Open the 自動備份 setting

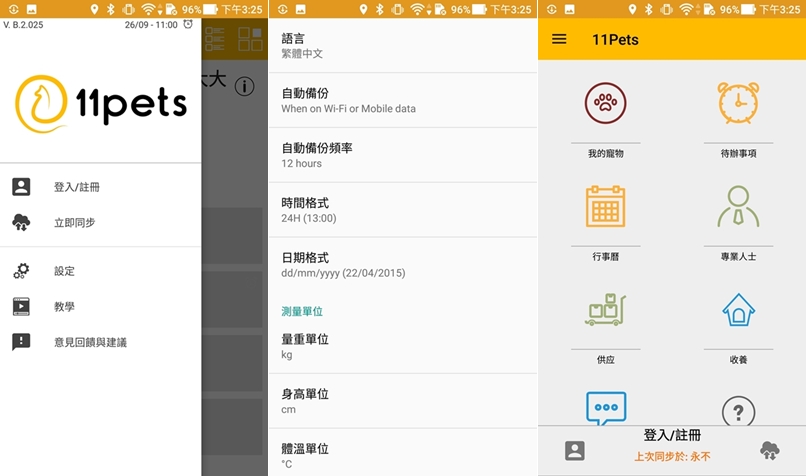tap(402, 100)
